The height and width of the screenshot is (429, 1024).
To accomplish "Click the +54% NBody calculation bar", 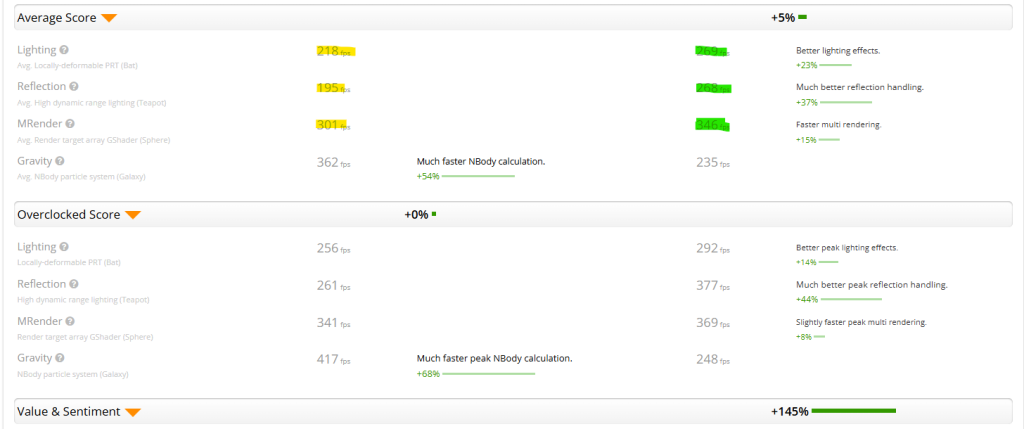I will tap(478, 176).
